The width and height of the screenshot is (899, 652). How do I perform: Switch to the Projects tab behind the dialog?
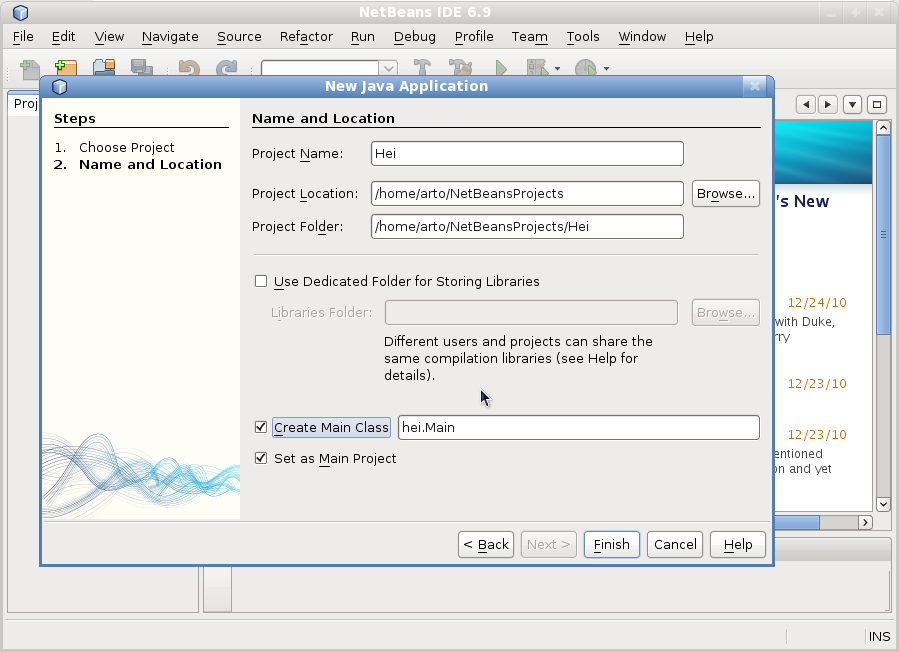25,104
